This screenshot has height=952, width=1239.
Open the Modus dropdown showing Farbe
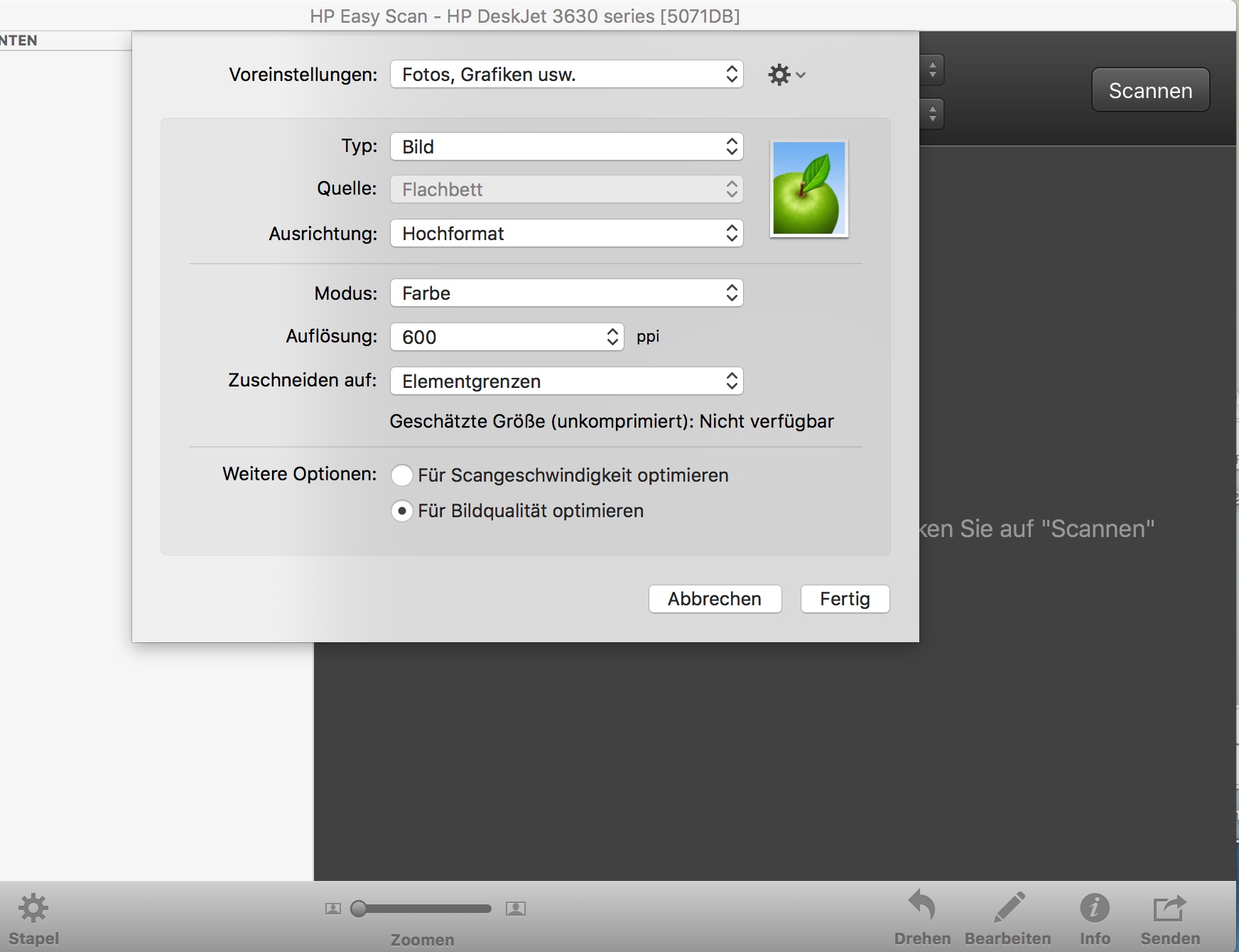pos(566,293)
